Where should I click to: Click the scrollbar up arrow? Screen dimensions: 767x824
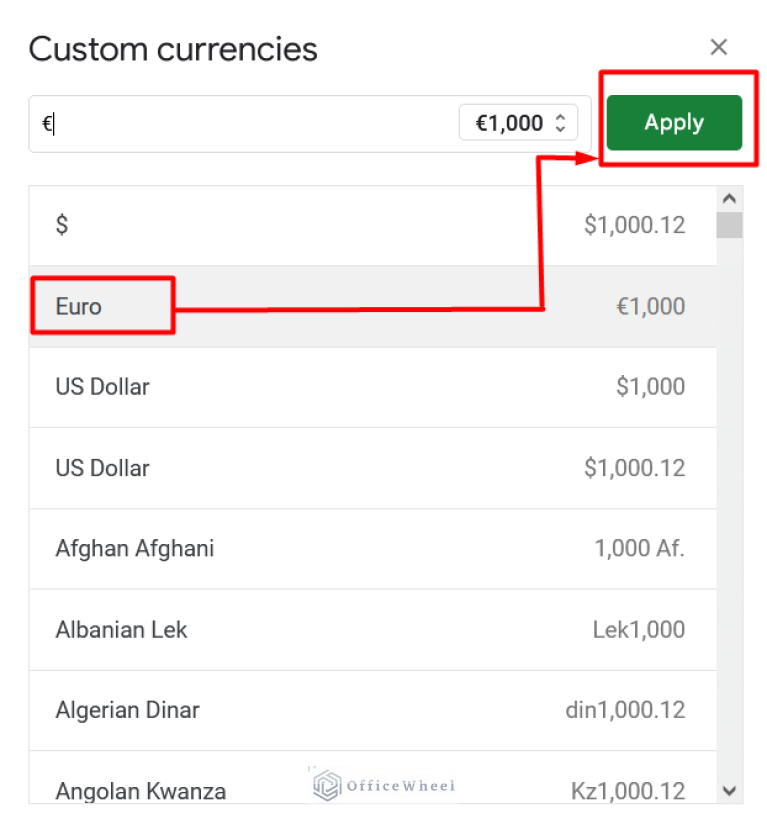(x=729, y=197)
